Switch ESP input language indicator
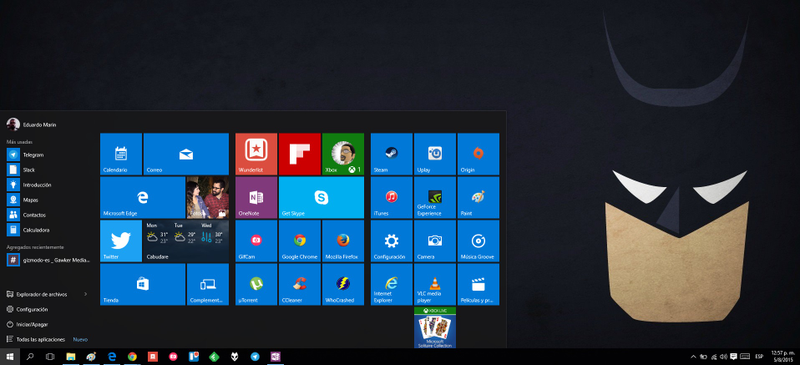800x365 pixels. pos(759,357)
